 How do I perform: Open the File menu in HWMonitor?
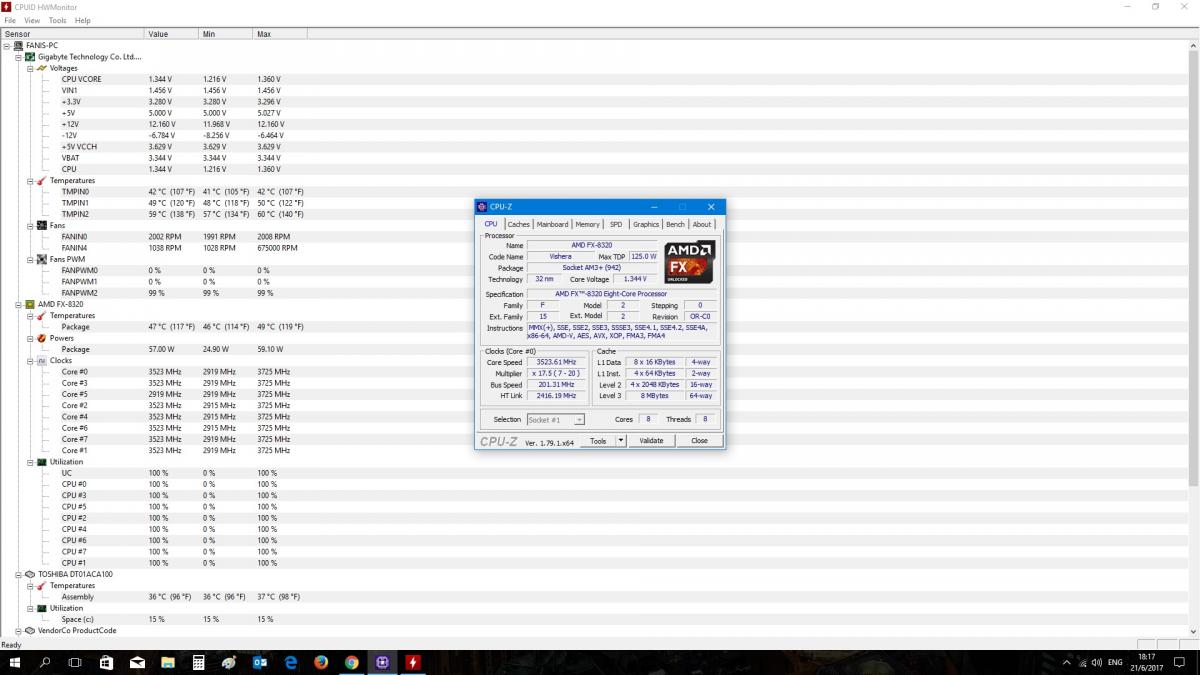(x=10, y=20)
